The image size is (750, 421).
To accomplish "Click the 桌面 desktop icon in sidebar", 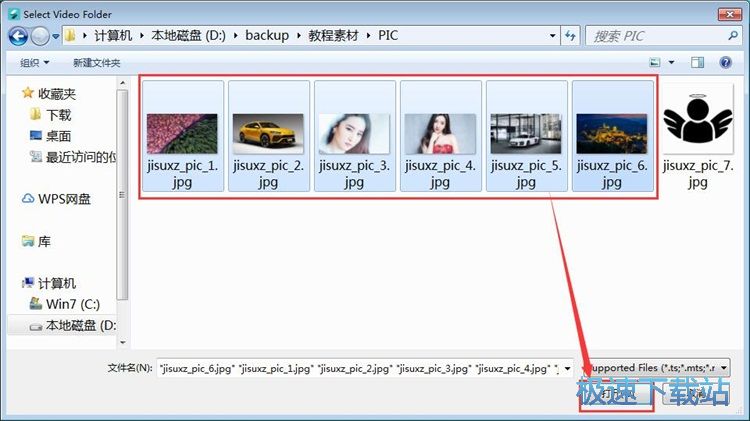I will pos(36,135).
